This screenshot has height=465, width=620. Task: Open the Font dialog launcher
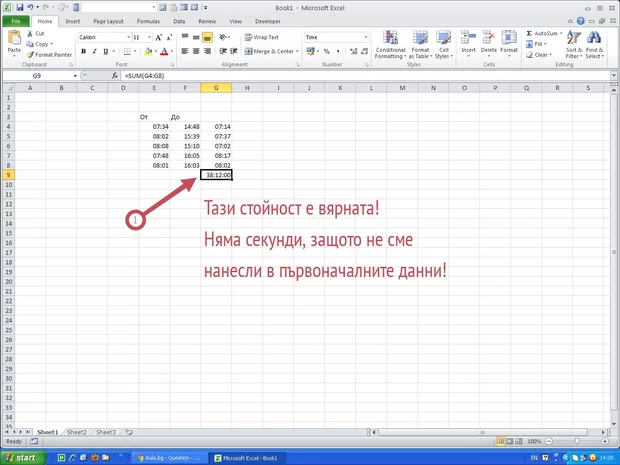[x=172, y=64]
